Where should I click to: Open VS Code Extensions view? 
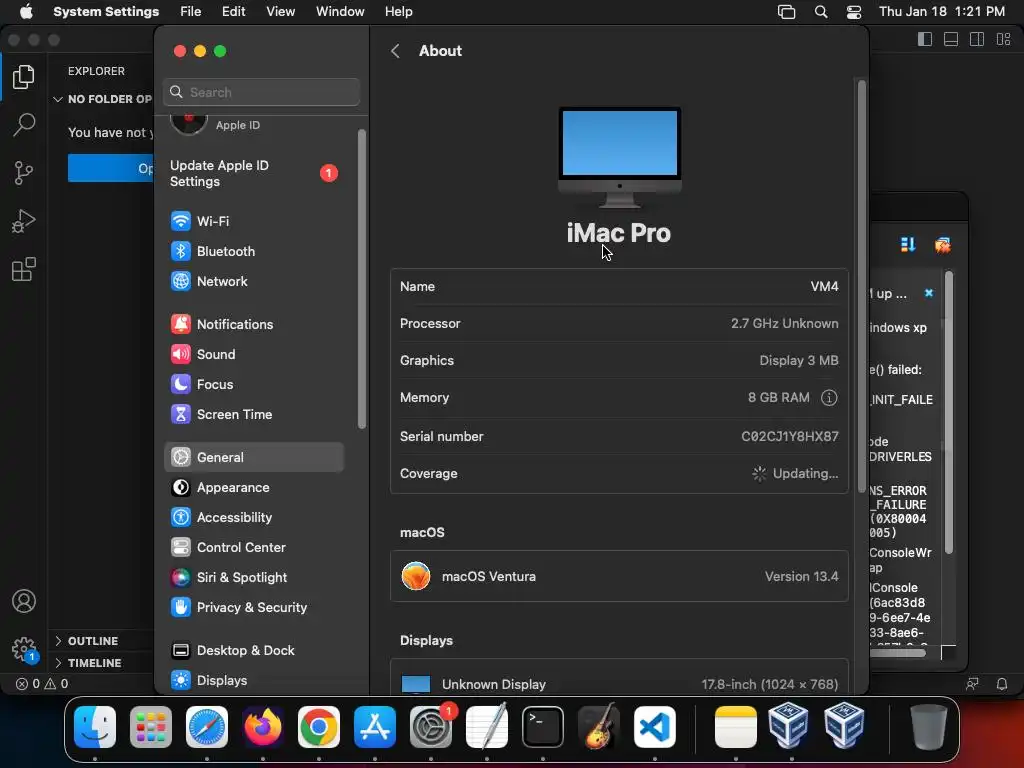click(24, 269)
